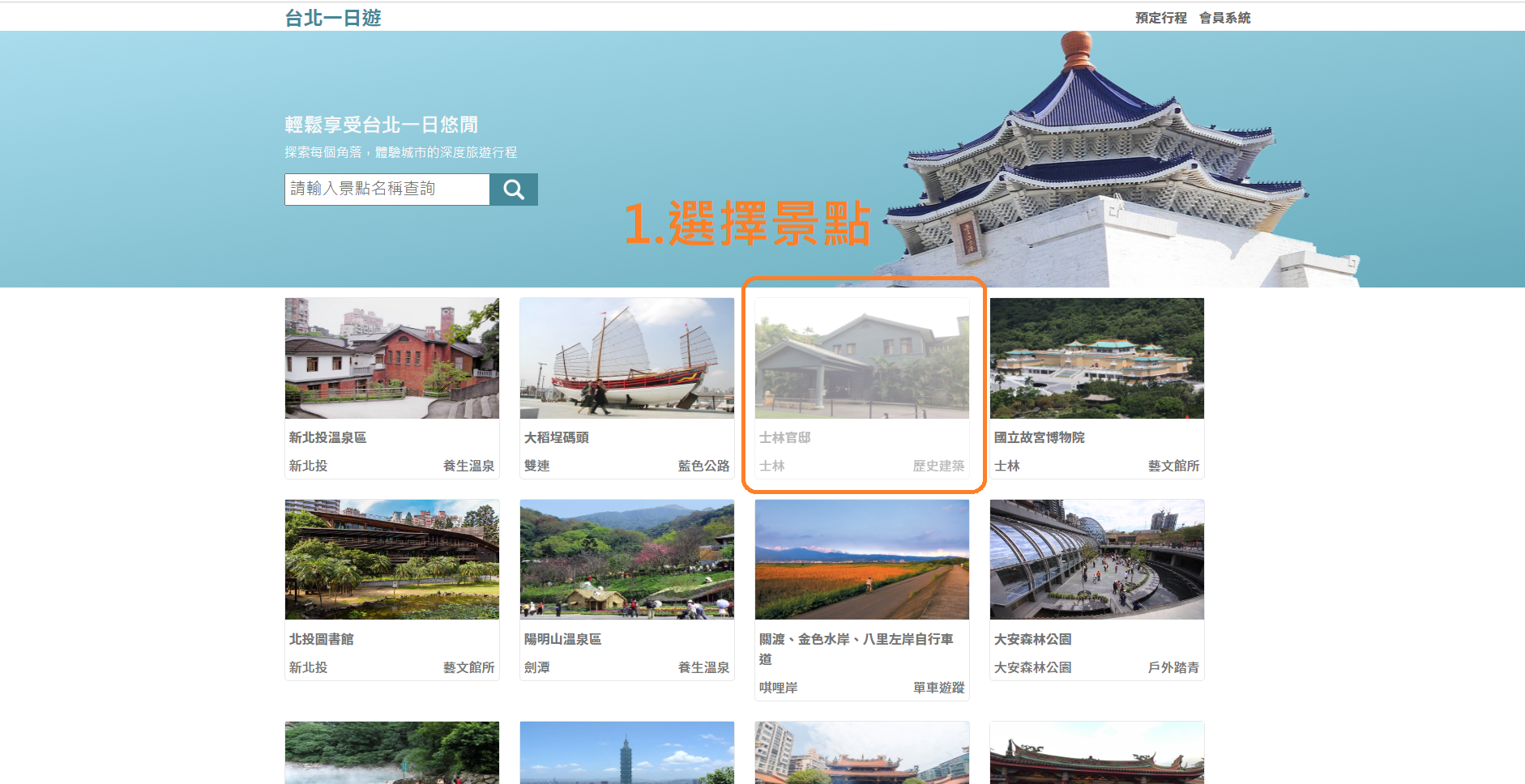Select the 陽明山溫泉區 photo
The height and width of the screenshot is (784, 1525).
[627, 560]
